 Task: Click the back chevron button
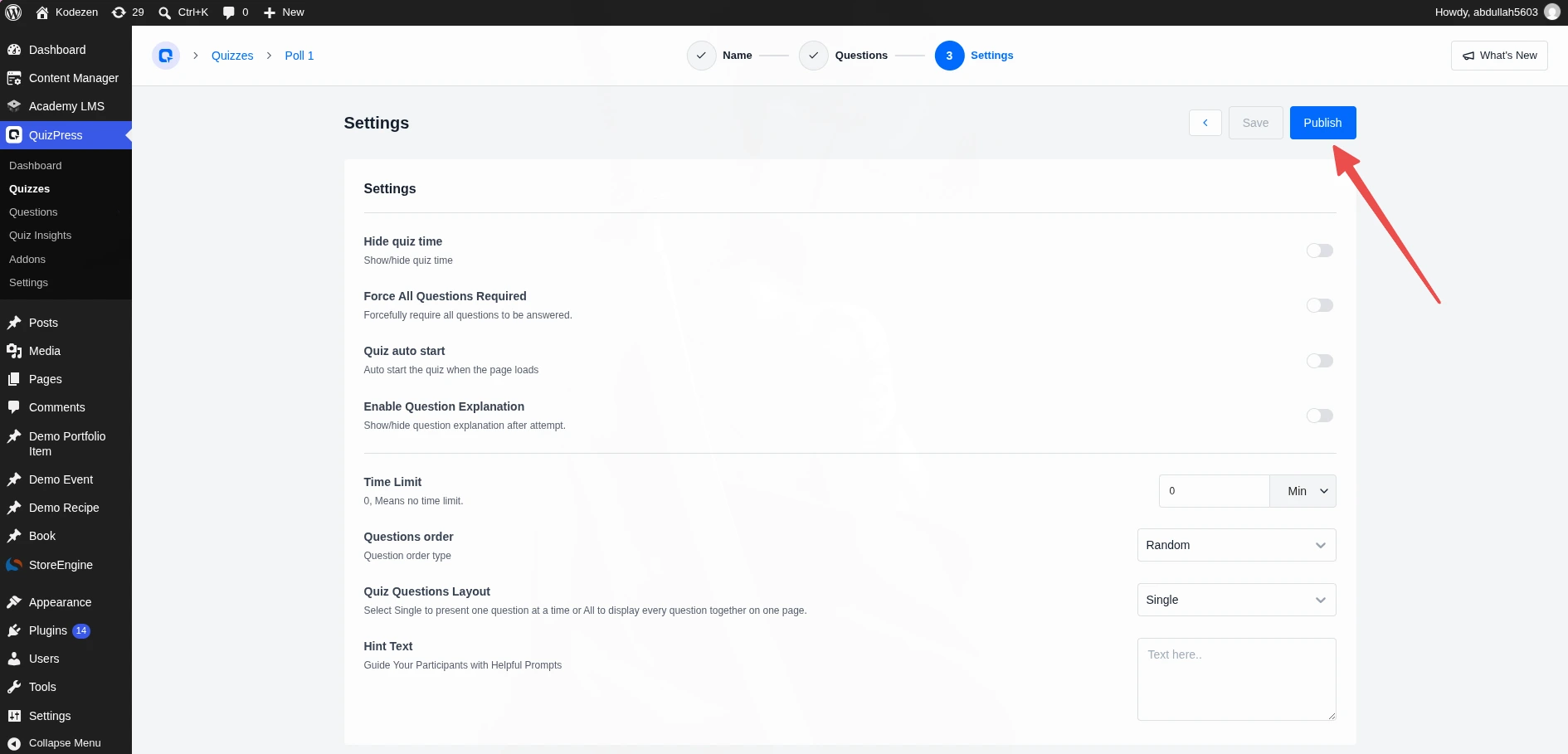tap(1205, 123)
